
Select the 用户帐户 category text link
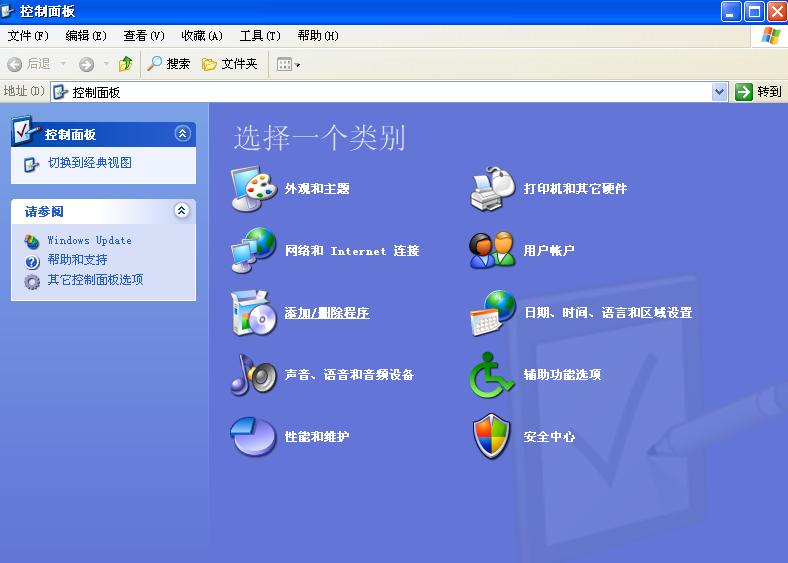[x=549, y=250]
